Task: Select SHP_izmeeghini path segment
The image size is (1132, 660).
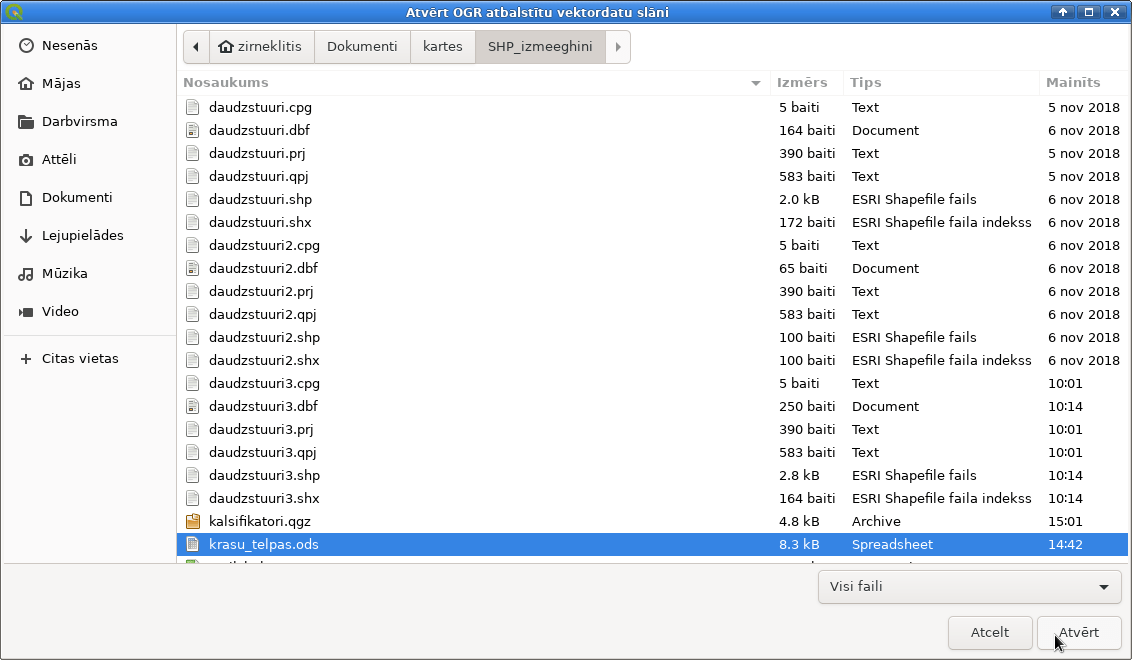Action: [540, 47]
